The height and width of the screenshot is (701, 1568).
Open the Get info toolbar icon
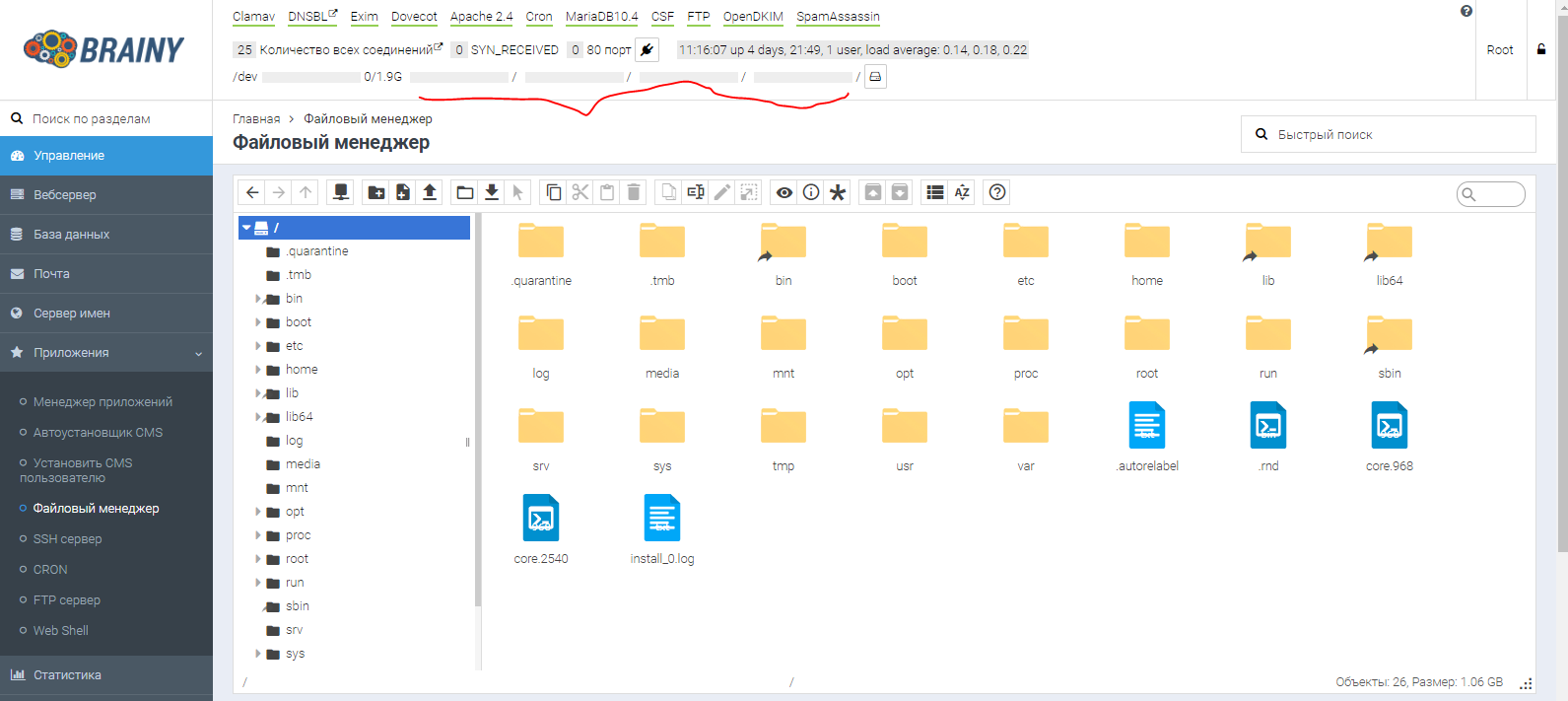click(811, 192)
